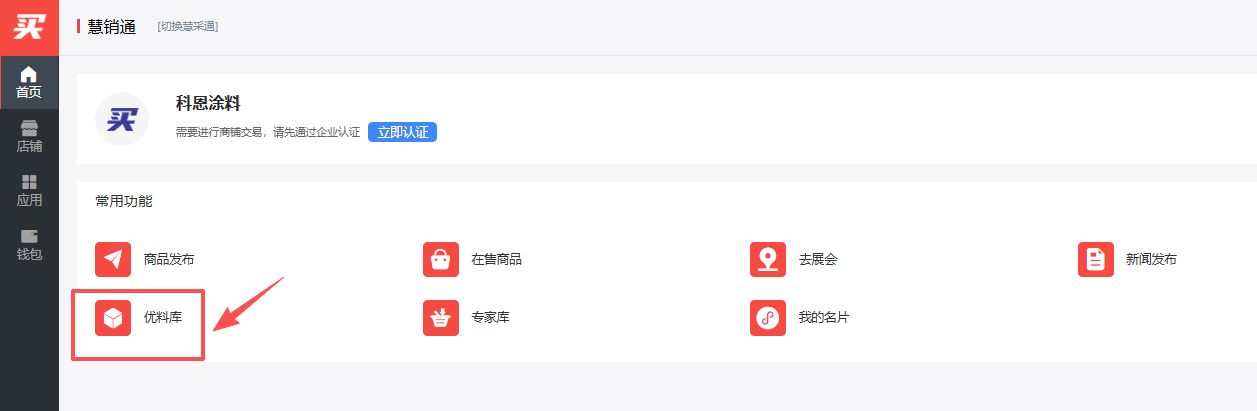The image size is (1257, 411).
Task: Click the 去展会 location pin icon
Action: [x=767, y=259]
